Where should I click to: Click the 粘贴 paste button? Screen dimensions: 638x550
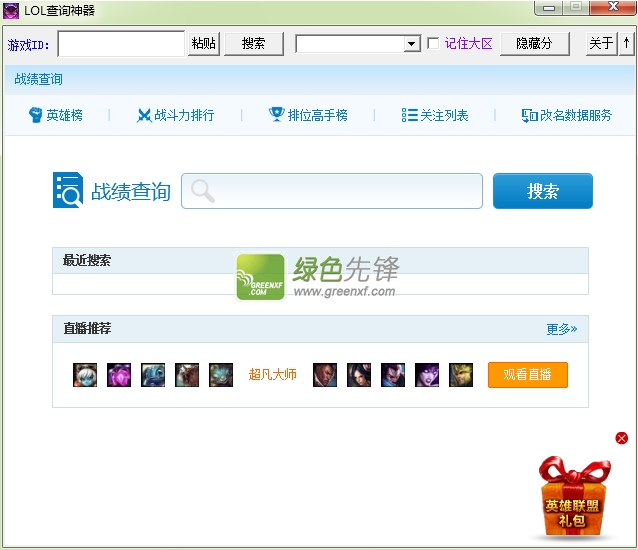203,44
